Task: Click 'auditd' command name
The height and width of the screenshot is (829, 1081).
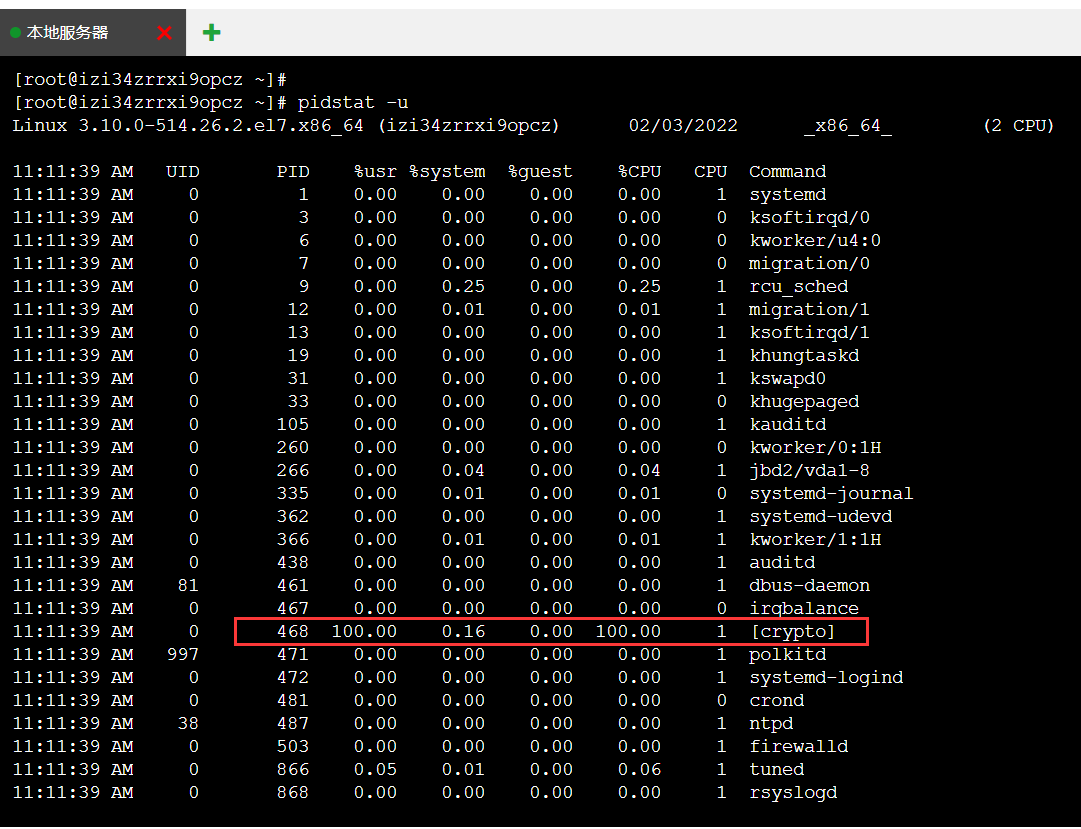Action: click(x=782, y=563)
